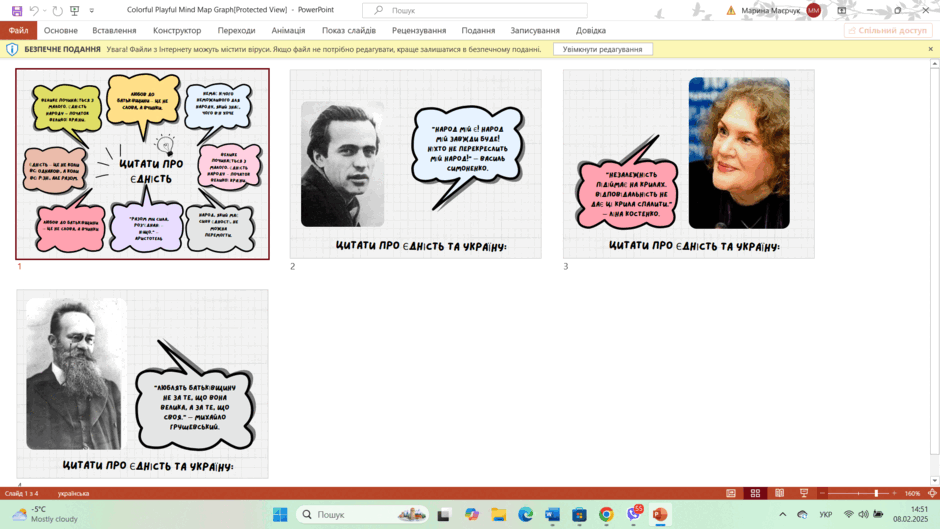940x529 pixels.
Task: Click the БЕЗПЕЧНЕ ПОДАННЯ label in the yellow message bar
Action: pyautogui.click(x=62, y=49)
